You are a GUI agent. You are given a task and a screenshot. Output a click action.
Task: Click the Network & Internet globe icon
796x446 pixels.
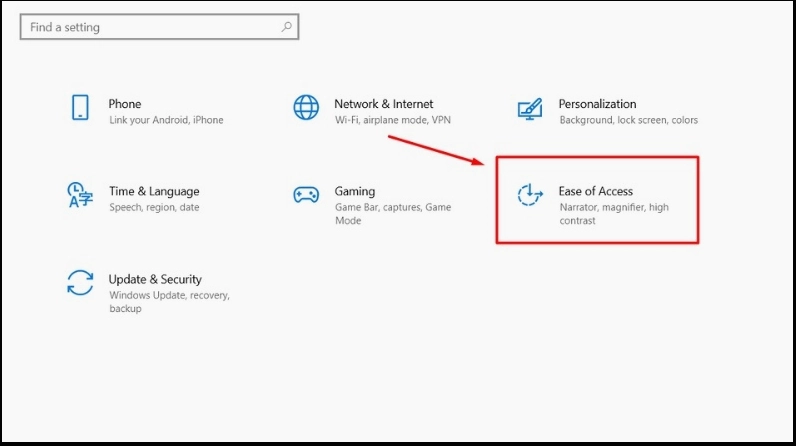(305, 108)
